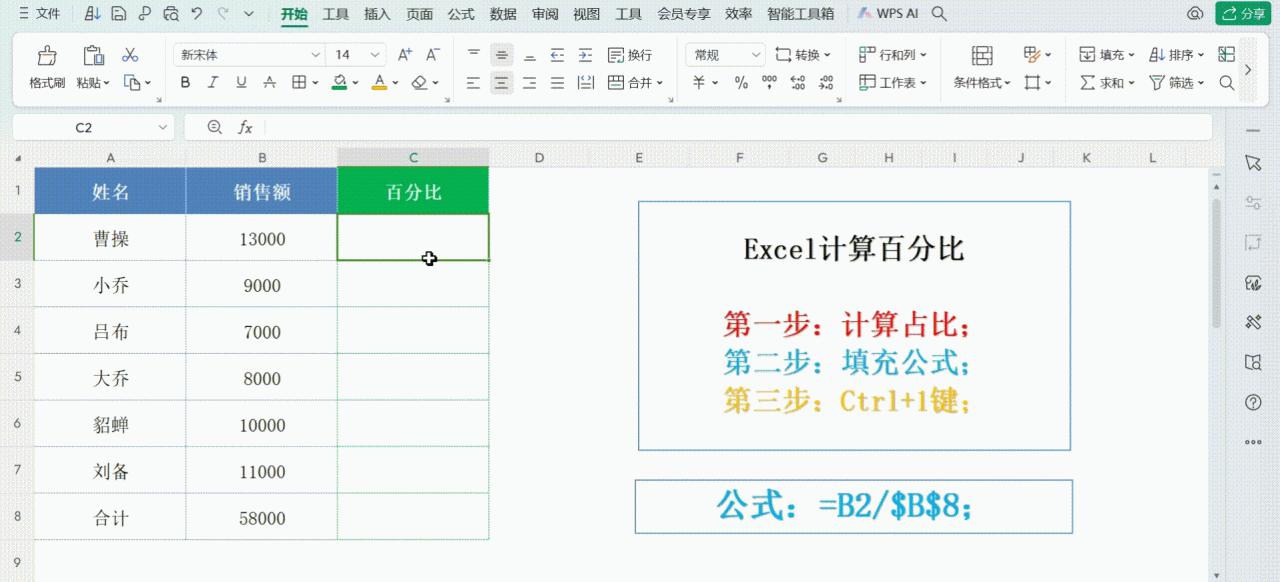Click the Undo arrow icon
The width and height of the screenshot is (1280, 582).
pyautogui.click(x=197, y=14)
